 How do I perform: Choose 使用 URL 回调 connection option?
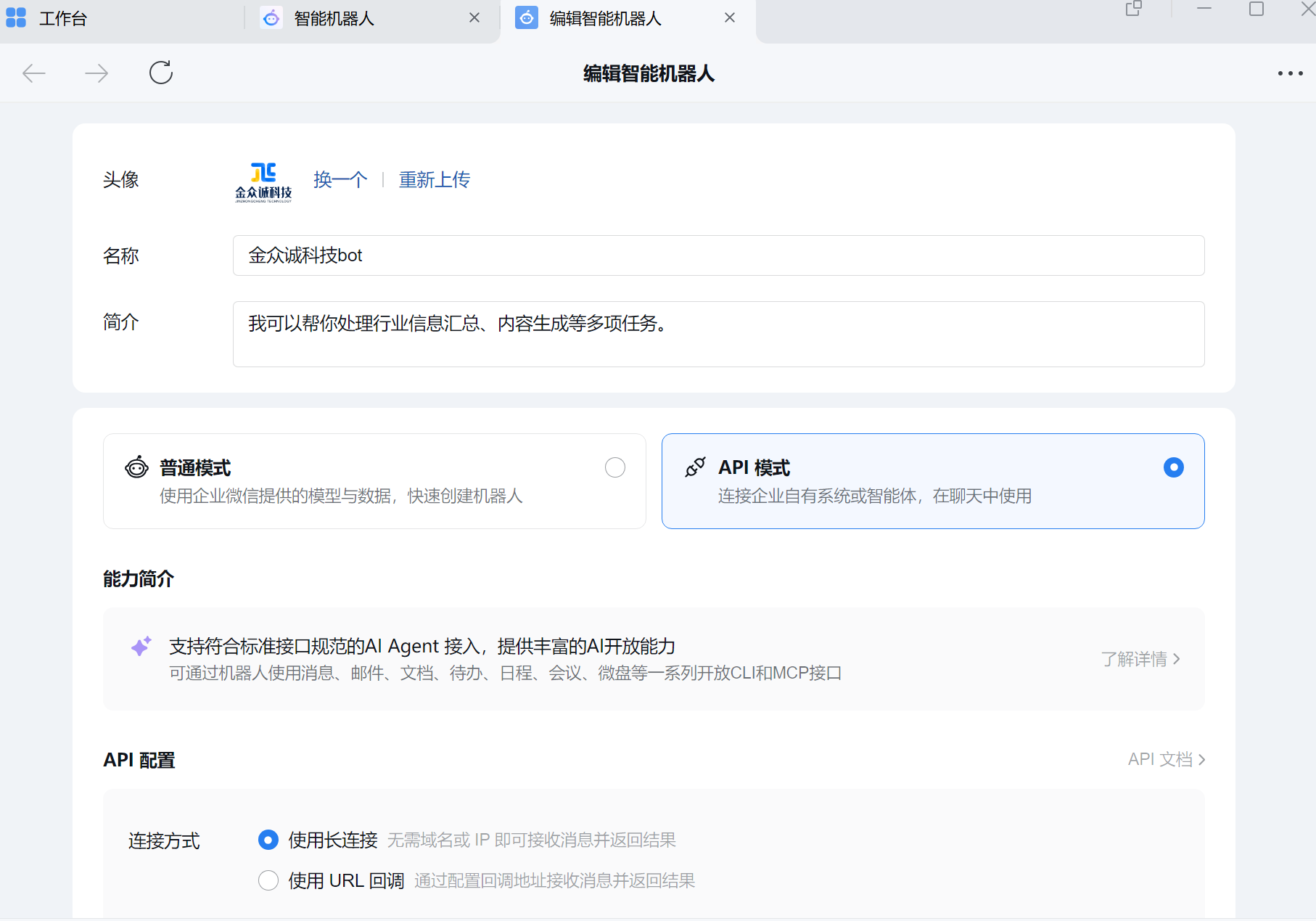tap(268, 880)
